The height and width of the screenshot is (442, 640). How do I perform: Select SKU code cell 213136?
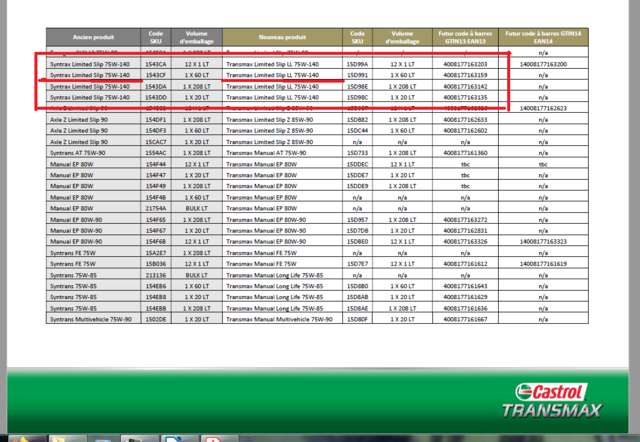(156, 275)
